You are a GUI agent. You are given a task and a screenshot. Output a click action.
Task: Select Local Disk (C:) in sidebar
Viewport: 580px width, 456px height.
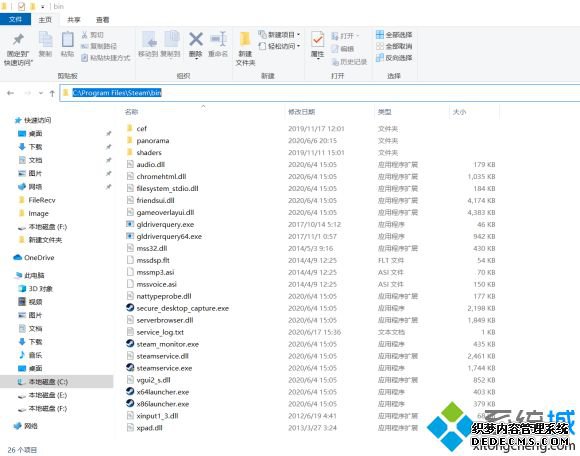click(57, 382)
